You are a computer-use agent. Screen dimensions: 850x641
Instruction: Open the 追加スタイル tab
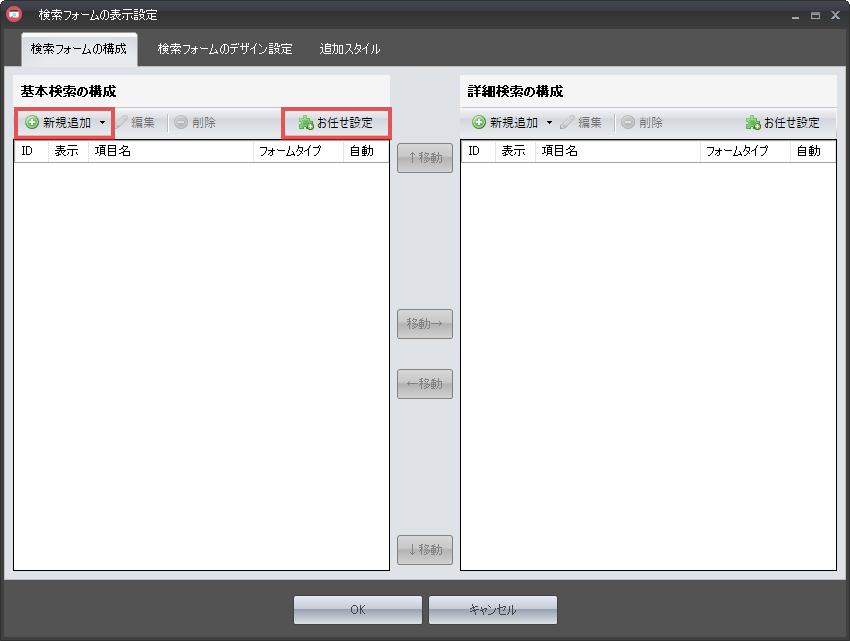[x=350, y=49]
